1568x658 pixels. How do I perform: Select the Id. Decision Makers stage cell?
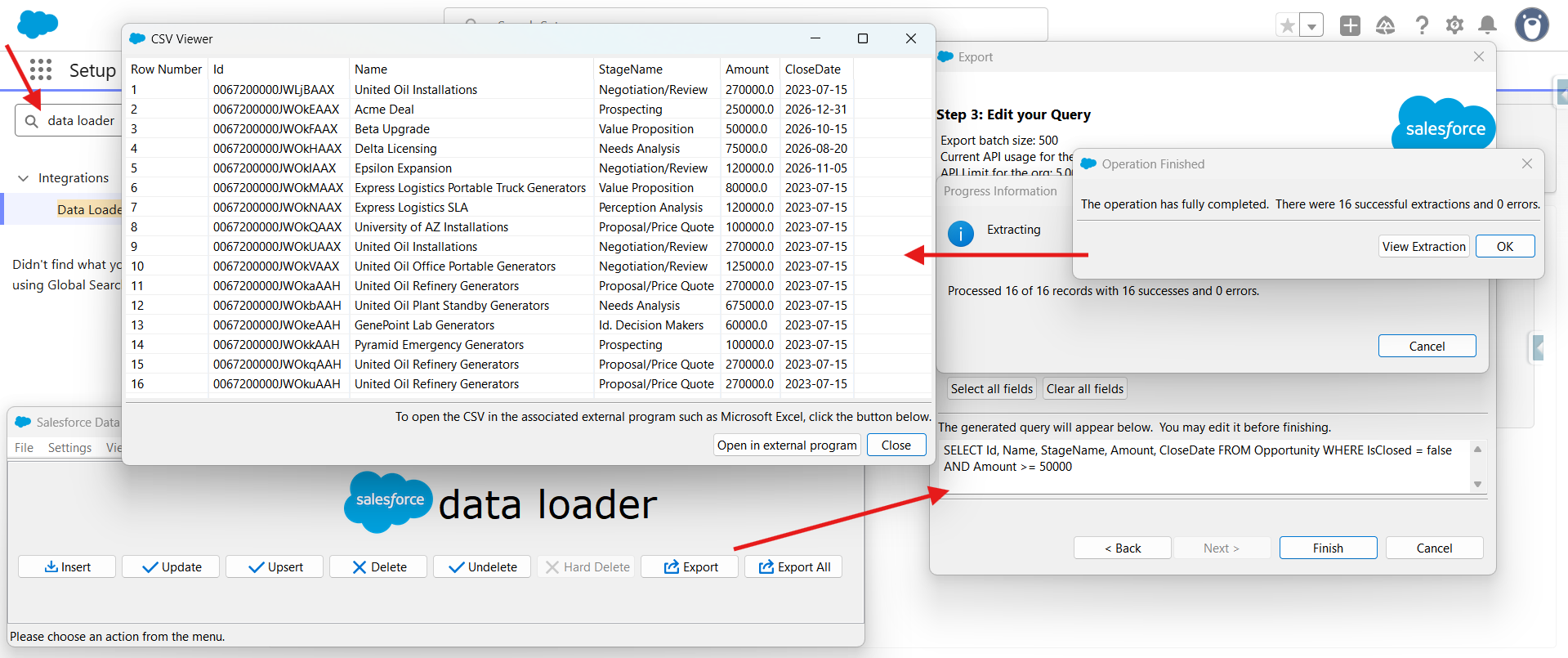click(657, 325)
